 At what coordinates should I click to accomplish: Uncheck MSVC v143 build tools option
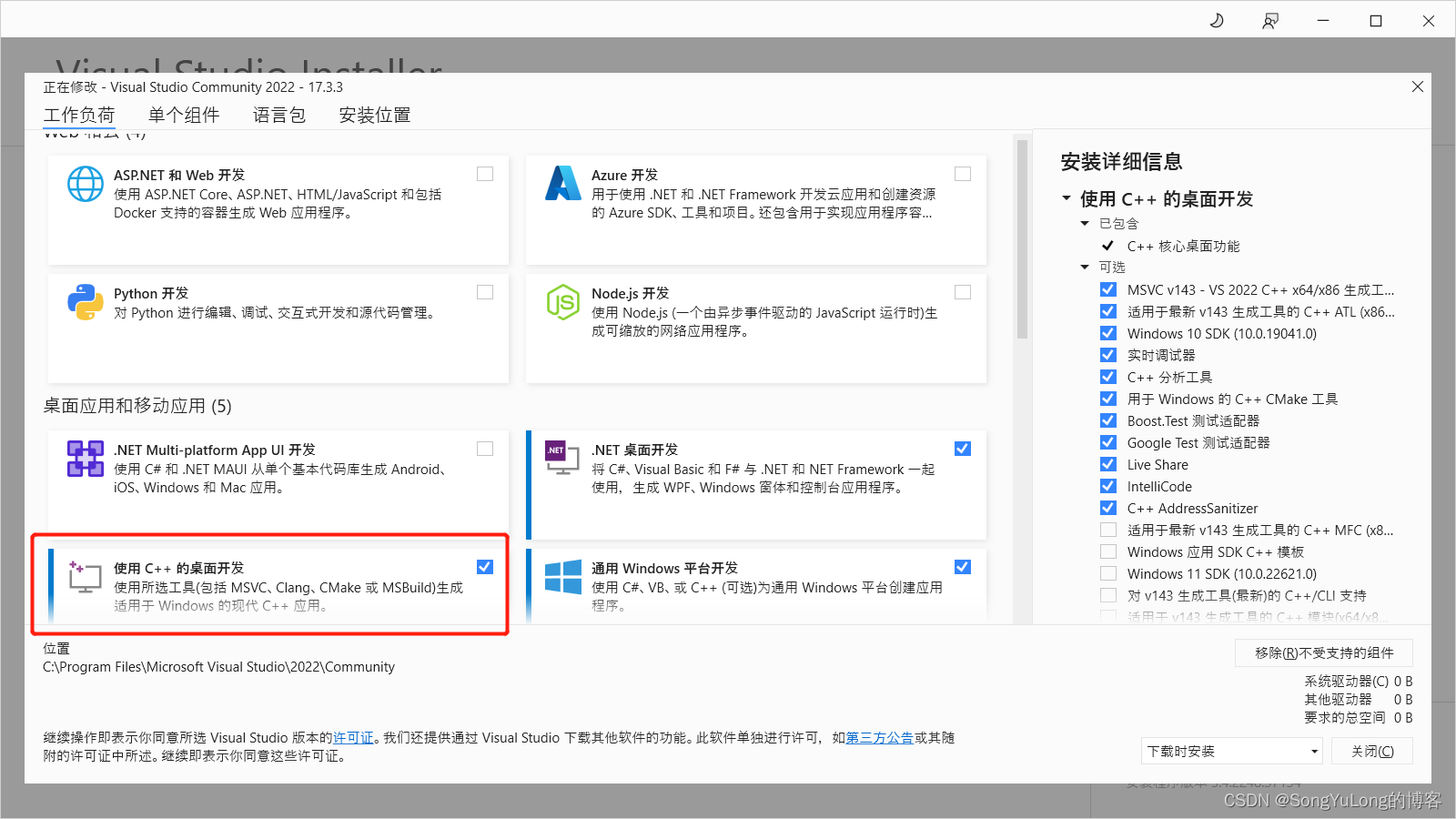1108,289
